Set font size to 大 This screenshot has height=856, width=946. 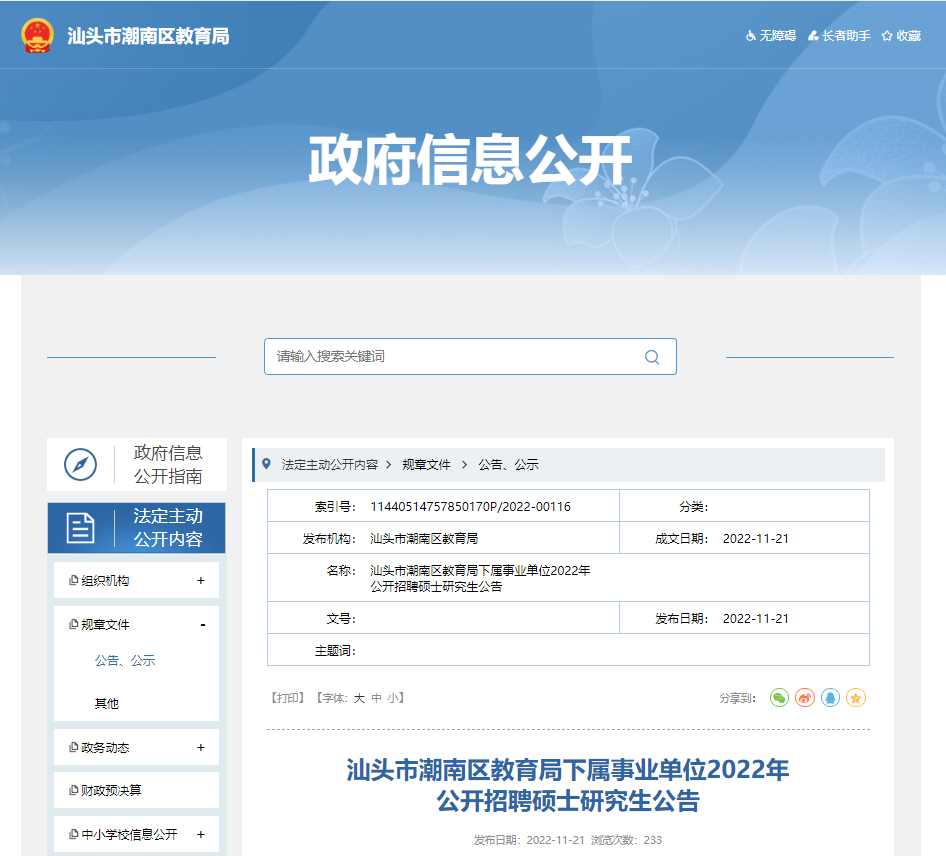359,698
